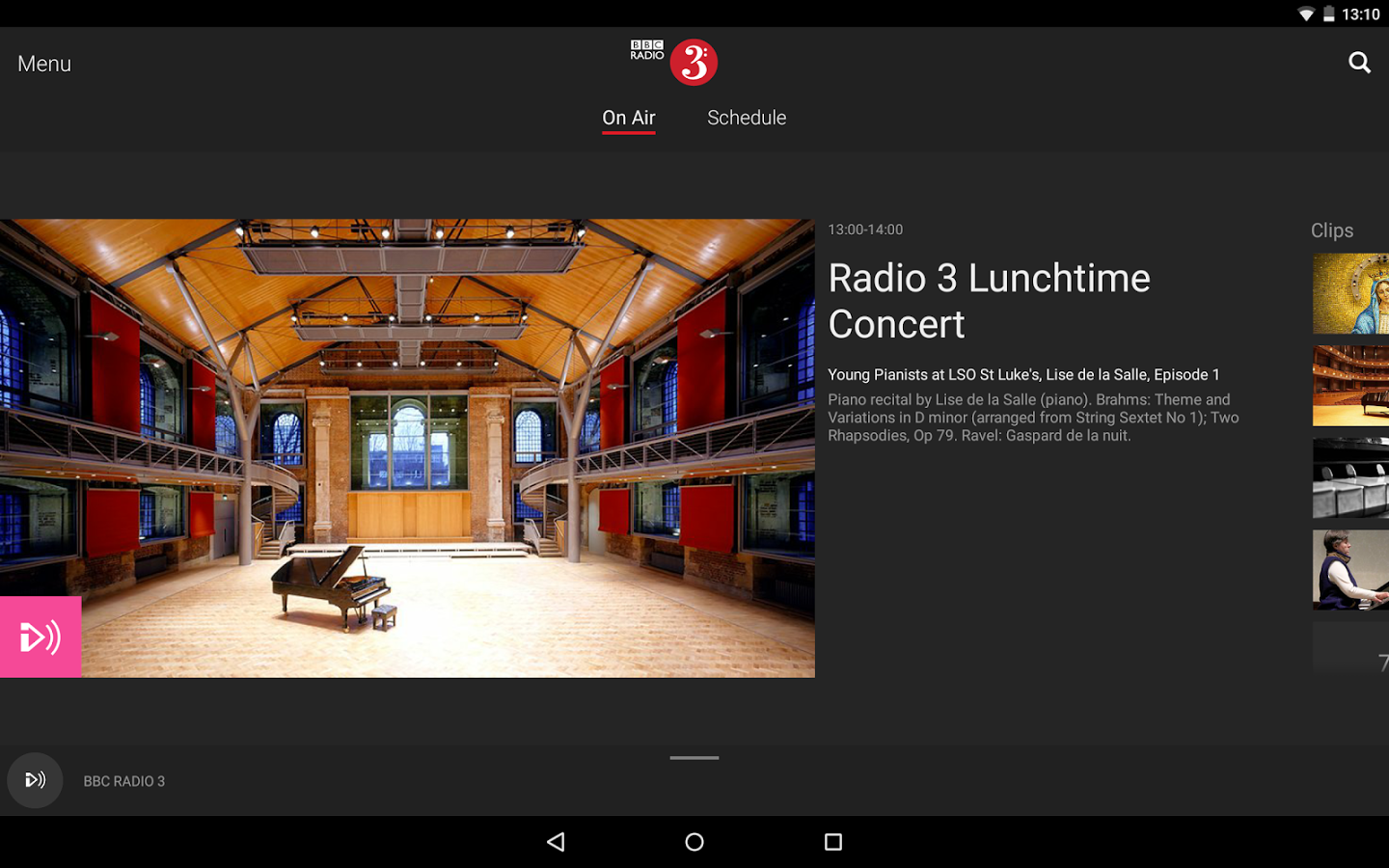Select the On Air tab
The width and height of the screenshot is (1389, 868).
[628, 117]
